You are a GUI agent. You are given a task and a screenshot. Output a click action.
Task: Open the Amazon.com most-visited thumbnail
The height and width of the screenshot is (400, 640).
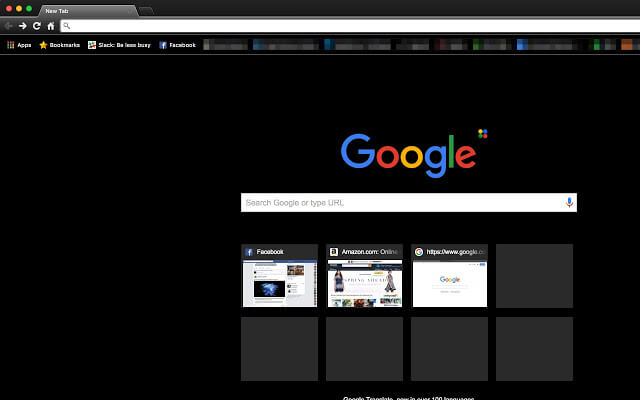click(364, 276)
